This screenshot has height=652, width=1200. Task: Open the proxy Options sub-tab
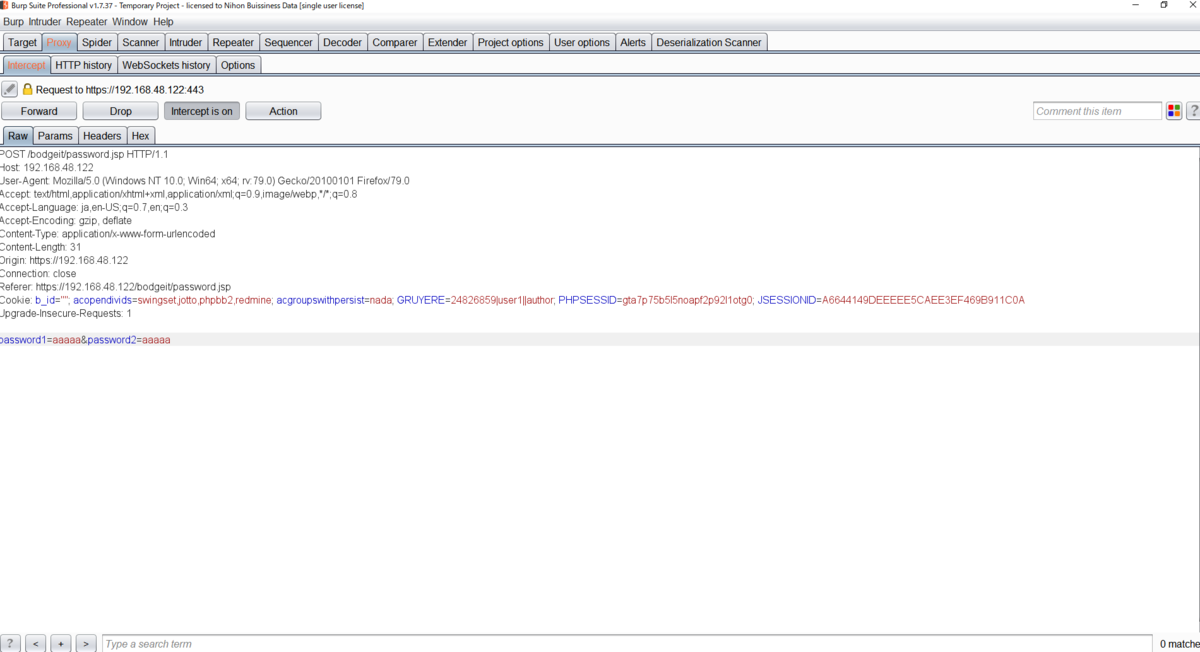(238, 65)
